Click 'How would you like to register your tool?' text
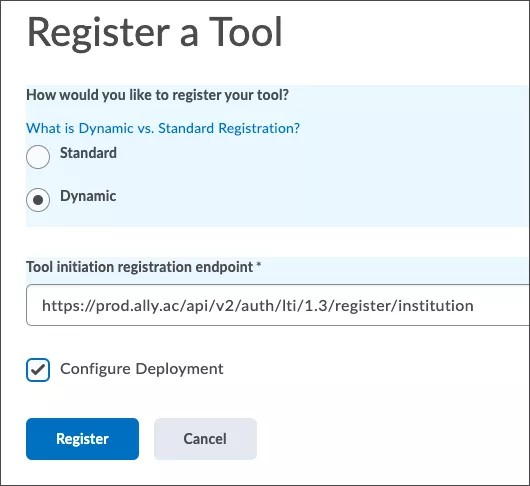 tap(158, 95)
